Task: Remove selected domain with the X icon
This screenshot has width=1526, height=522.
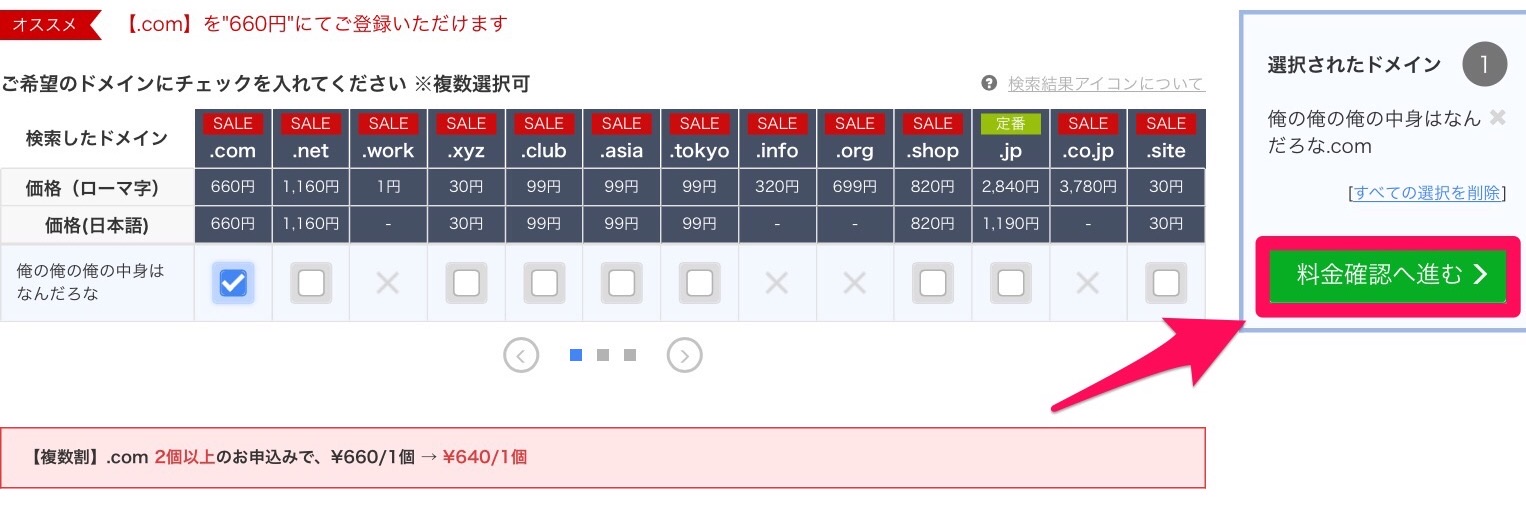Action: (1497, 118)
